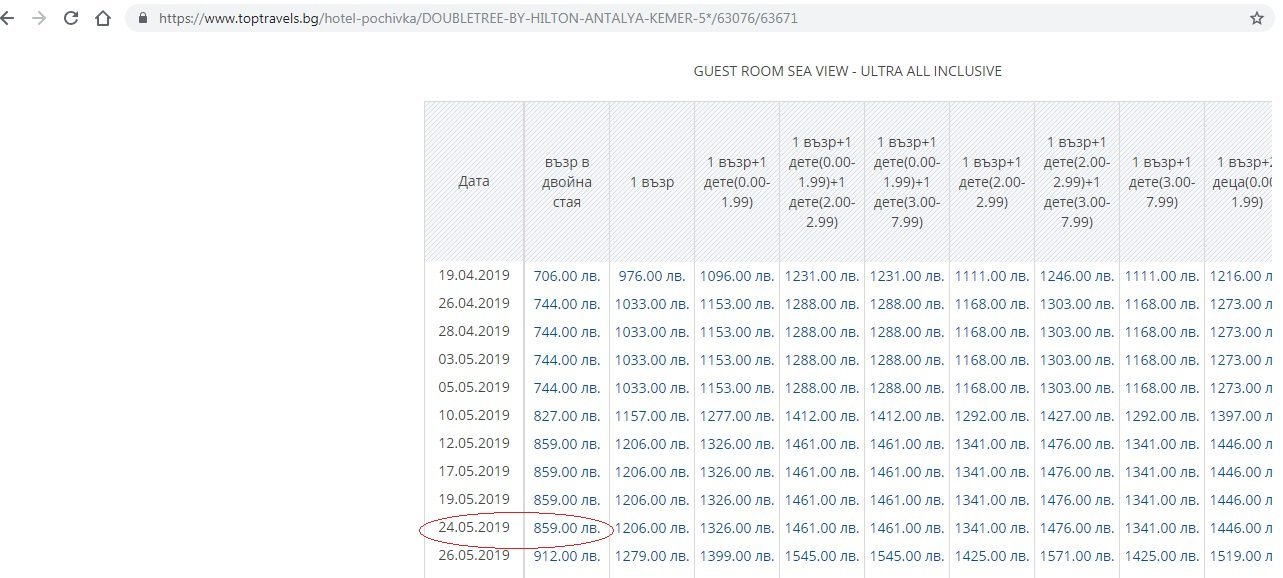Viewport: 1283px width, 578px height.
Task: Click the 706.00 лв. price for 19.04.2019
Action: [567, 276]
